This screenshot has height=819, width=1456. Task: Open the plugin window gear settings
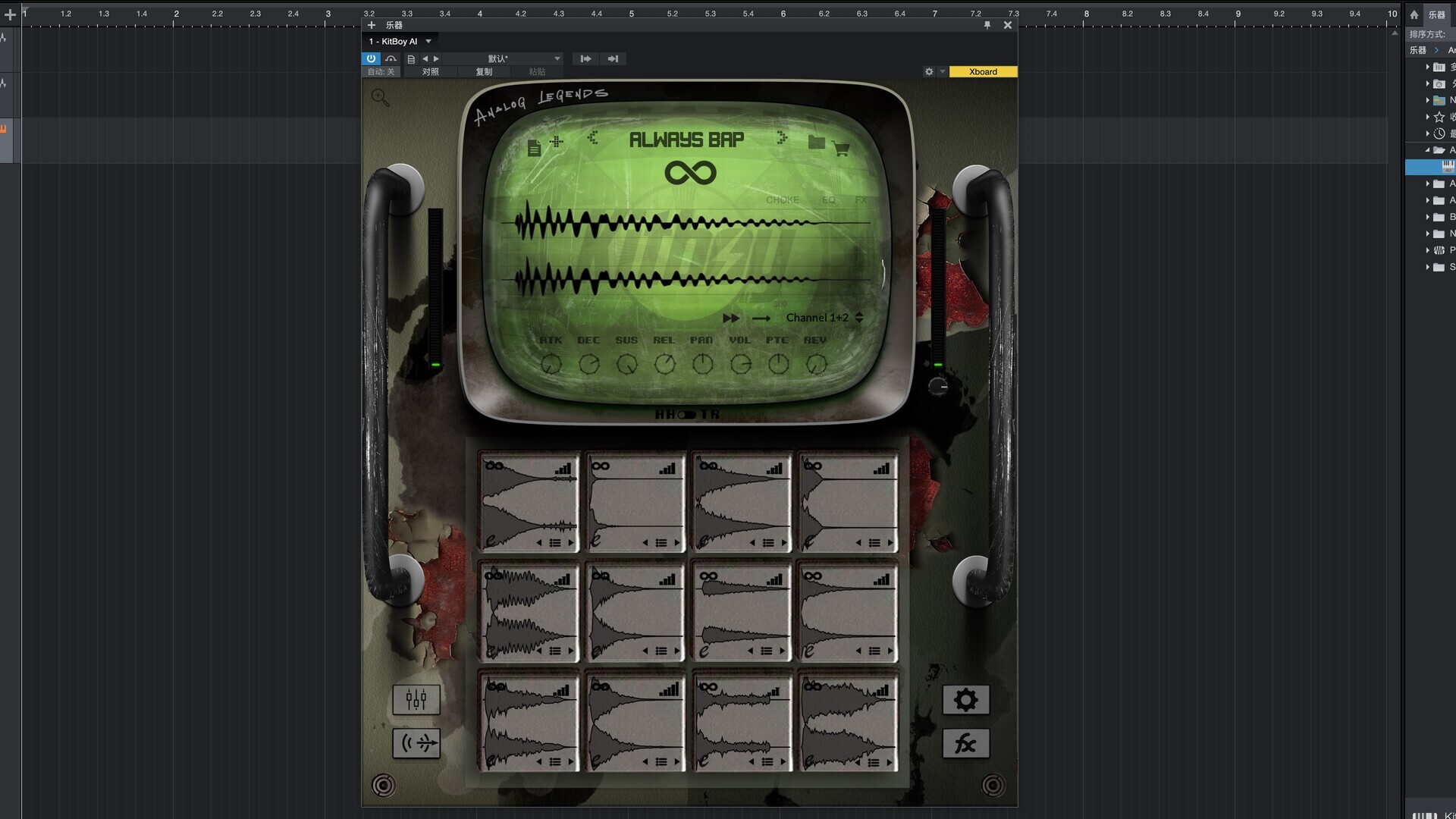coord(929,72)
